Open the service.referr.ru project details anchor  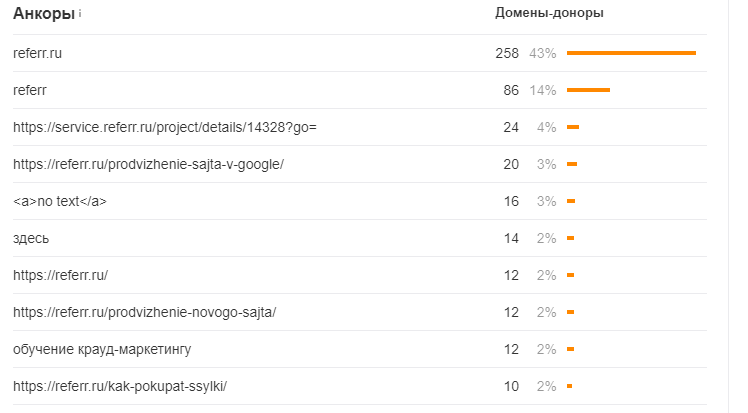165,127
